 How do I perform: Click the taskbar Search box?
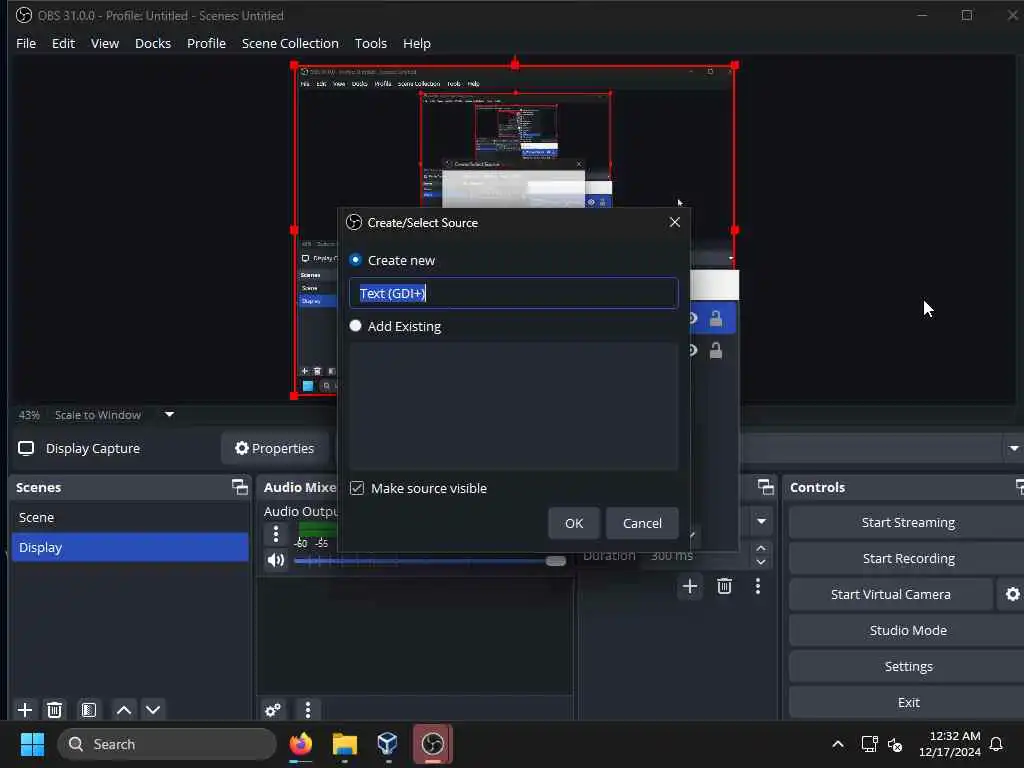pyautogui.click(x=167, y=744)
